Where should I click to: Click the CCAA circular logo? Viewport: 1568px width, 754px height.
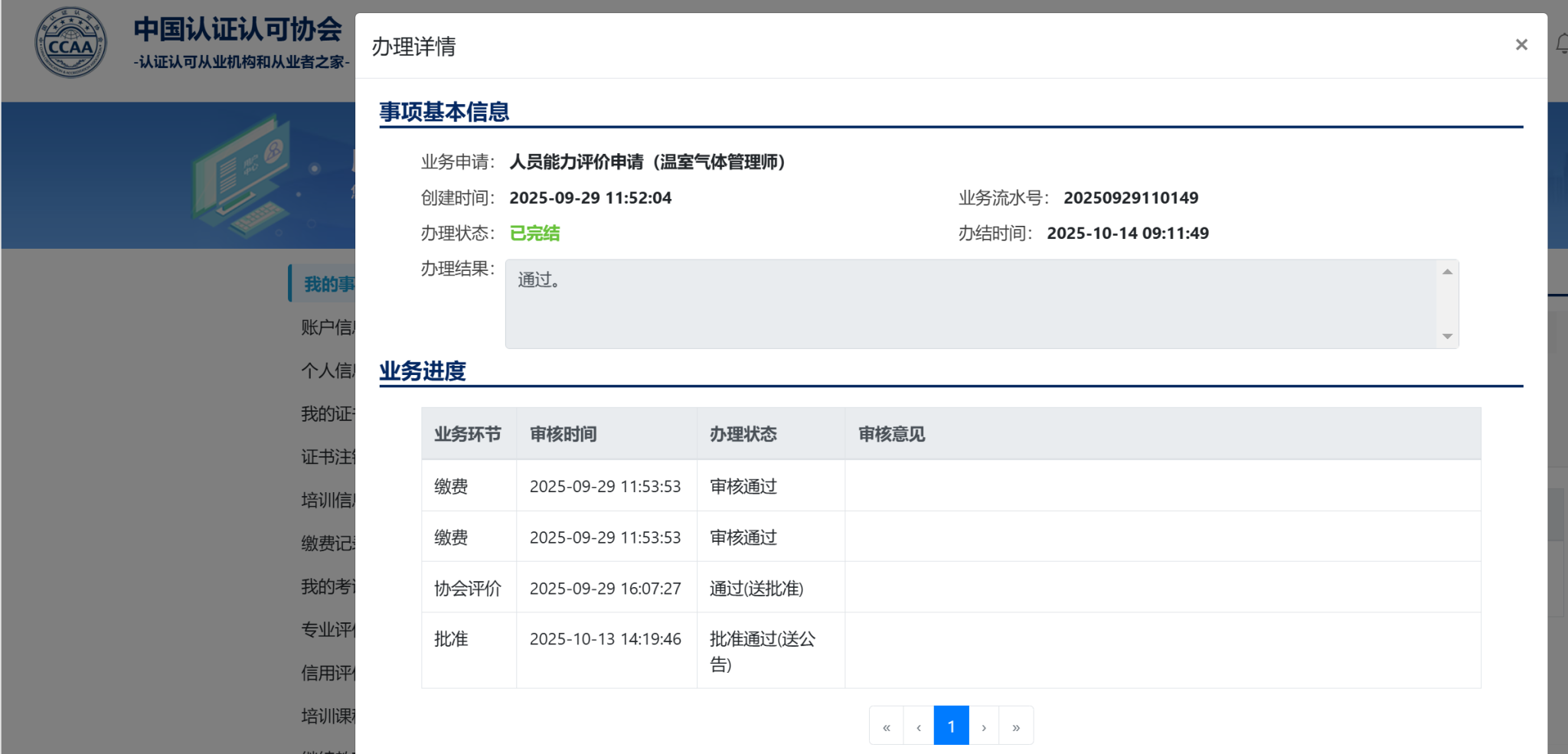(70, 44)
